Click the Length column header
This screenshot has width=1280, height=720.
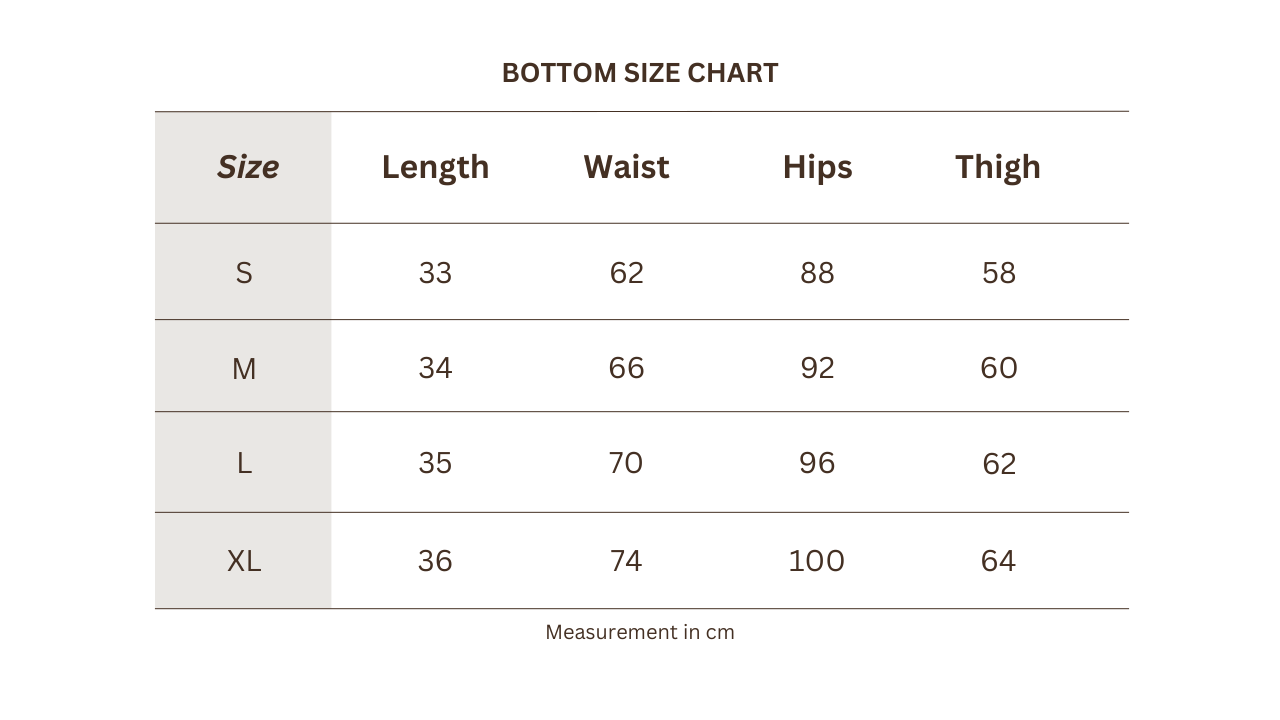pos(435,167)
